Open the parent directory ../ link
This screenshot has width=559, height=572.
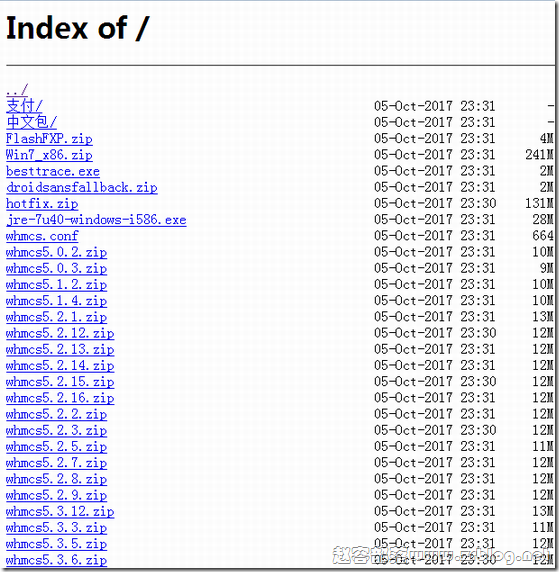[17, 90]
